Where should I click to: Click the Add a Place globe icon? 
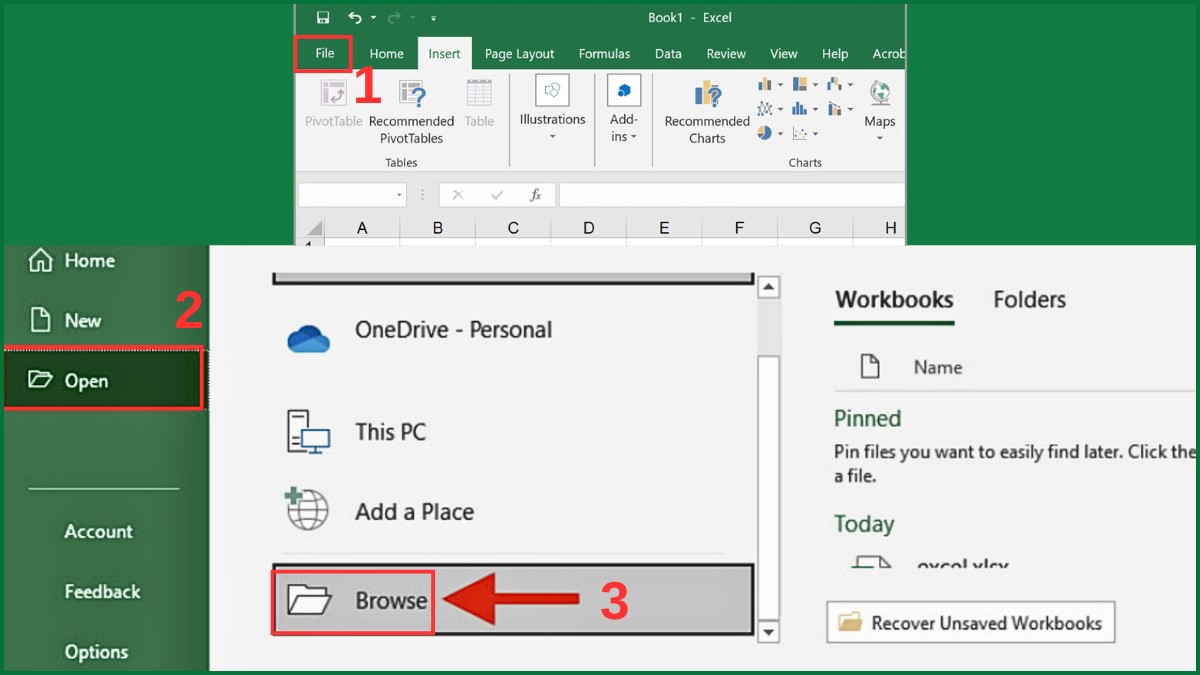click(309, 511)
